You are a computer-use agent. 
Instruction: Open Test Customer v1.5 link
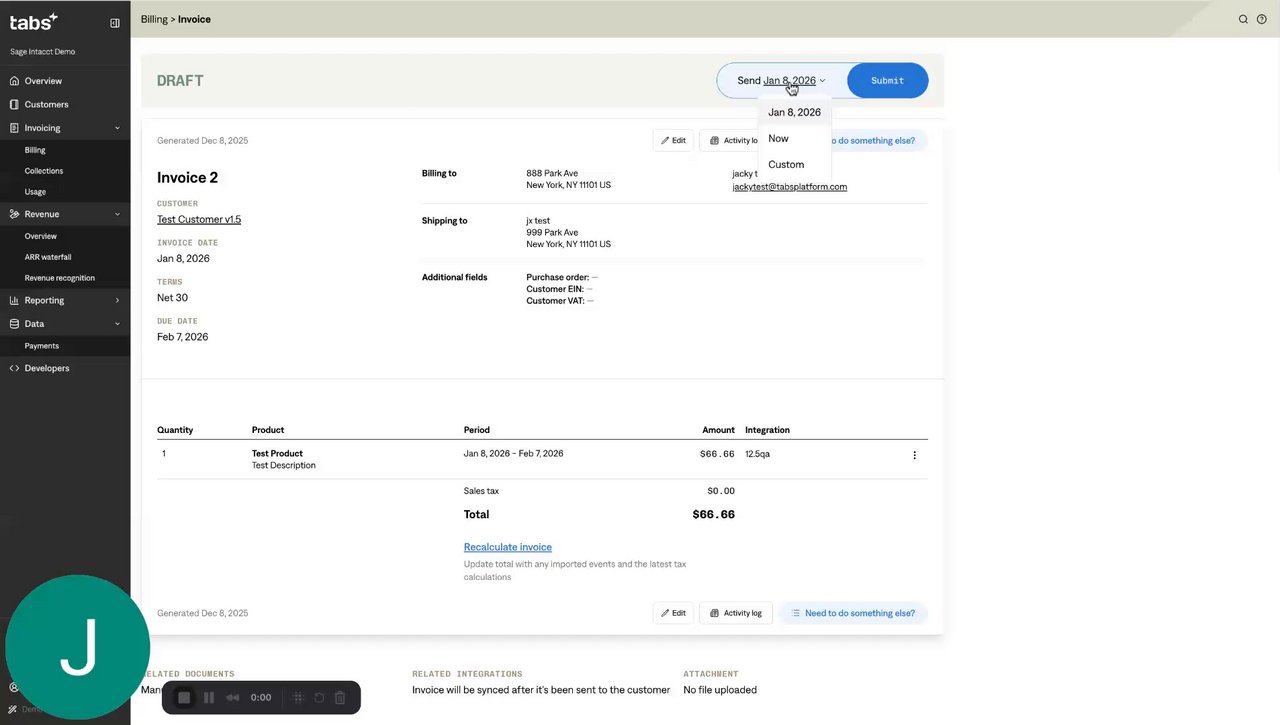[x=199, y=219]
